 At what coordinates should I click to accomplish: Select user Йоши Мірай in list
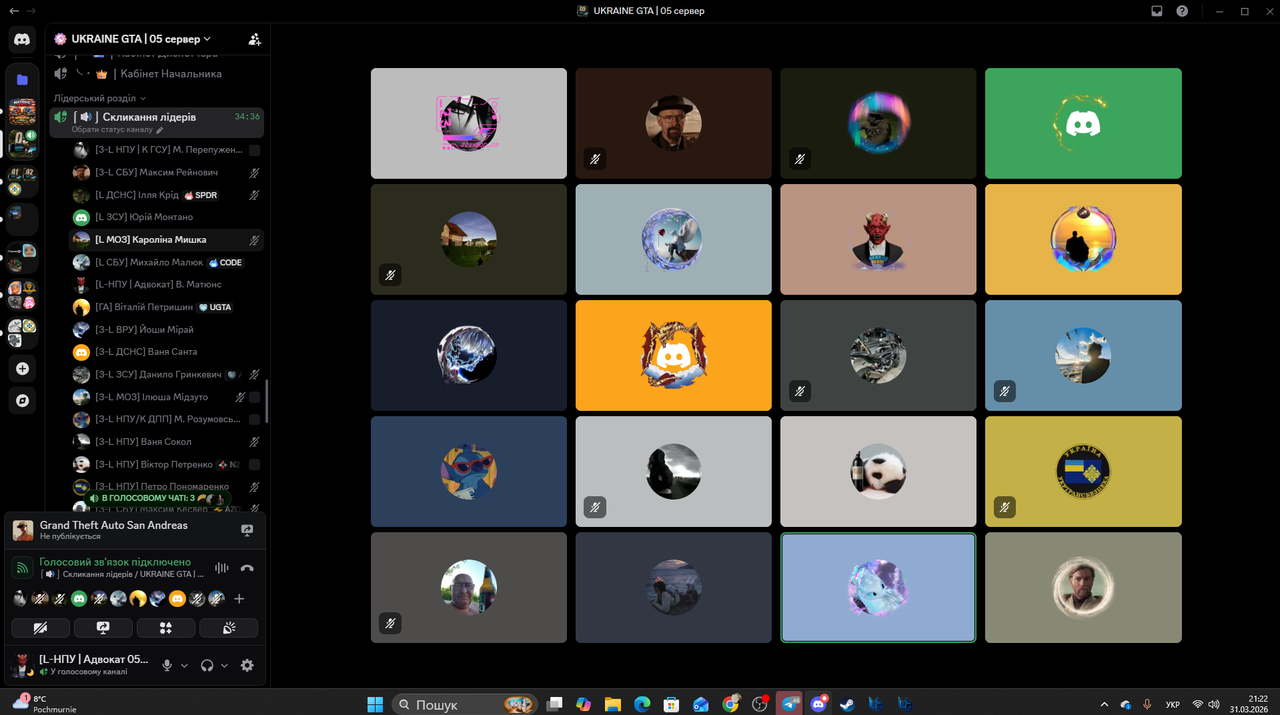[x=167, y=329]
